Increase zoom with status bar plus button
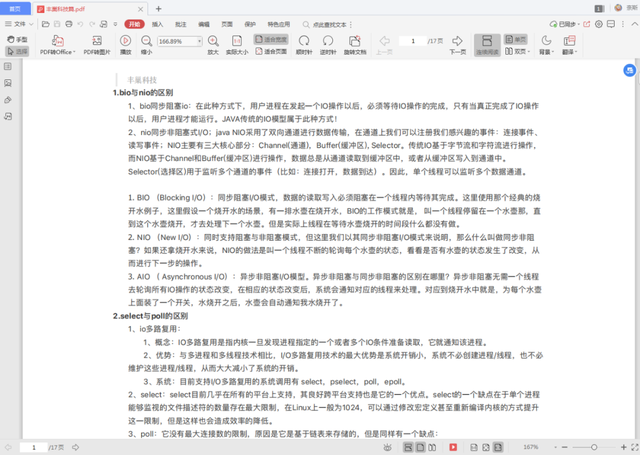The height and width of the screenshot is (455, 640). pos(623,447)
